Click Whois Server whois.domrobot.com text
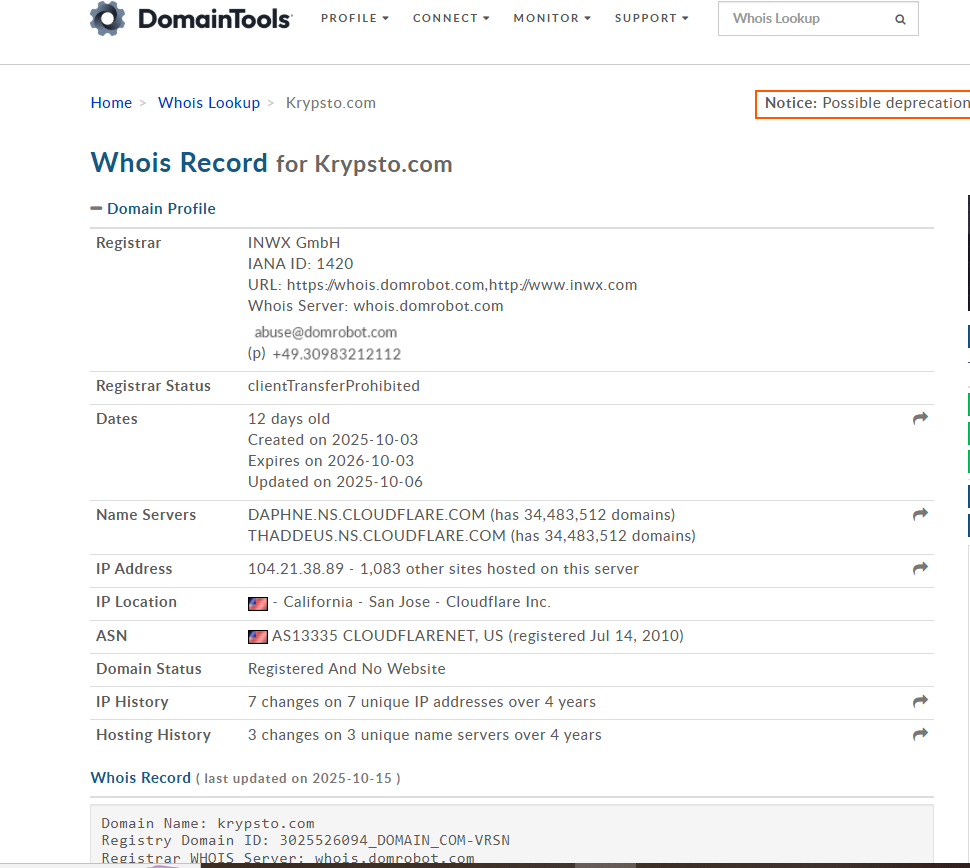Screen dimensions: 970x868 [376, 306]
